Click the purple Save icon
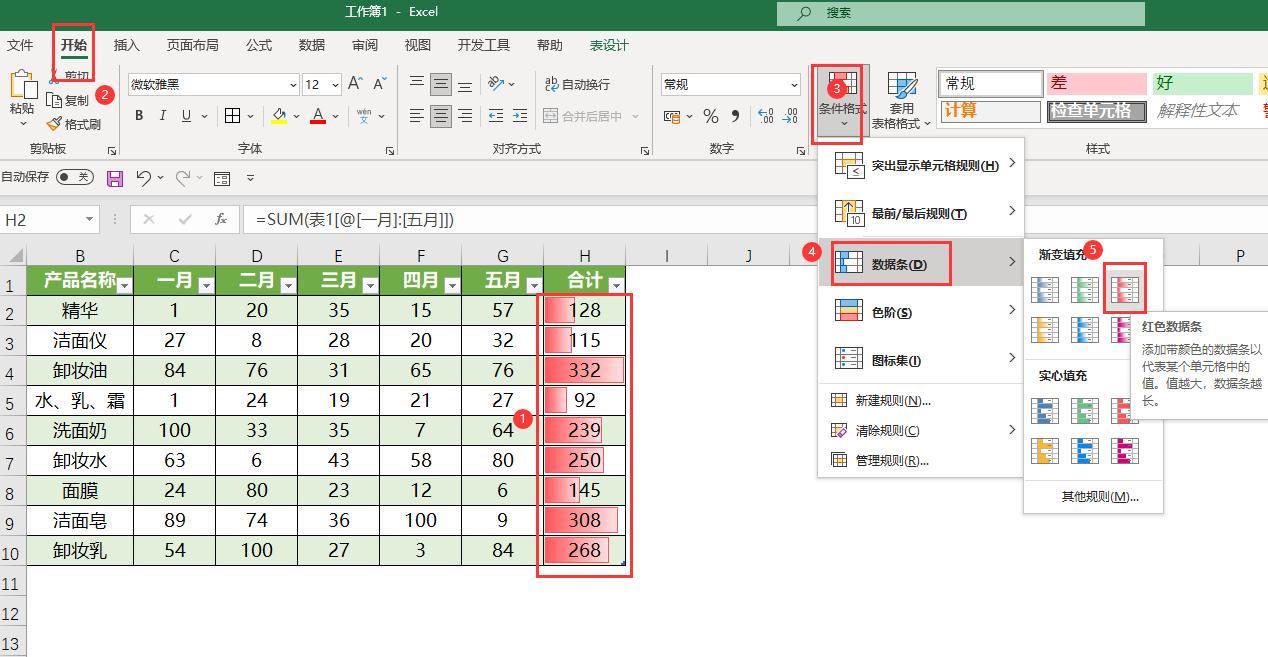Viewport: 1268px width, 657px height. pyautogui.click(x=115, y=178)
